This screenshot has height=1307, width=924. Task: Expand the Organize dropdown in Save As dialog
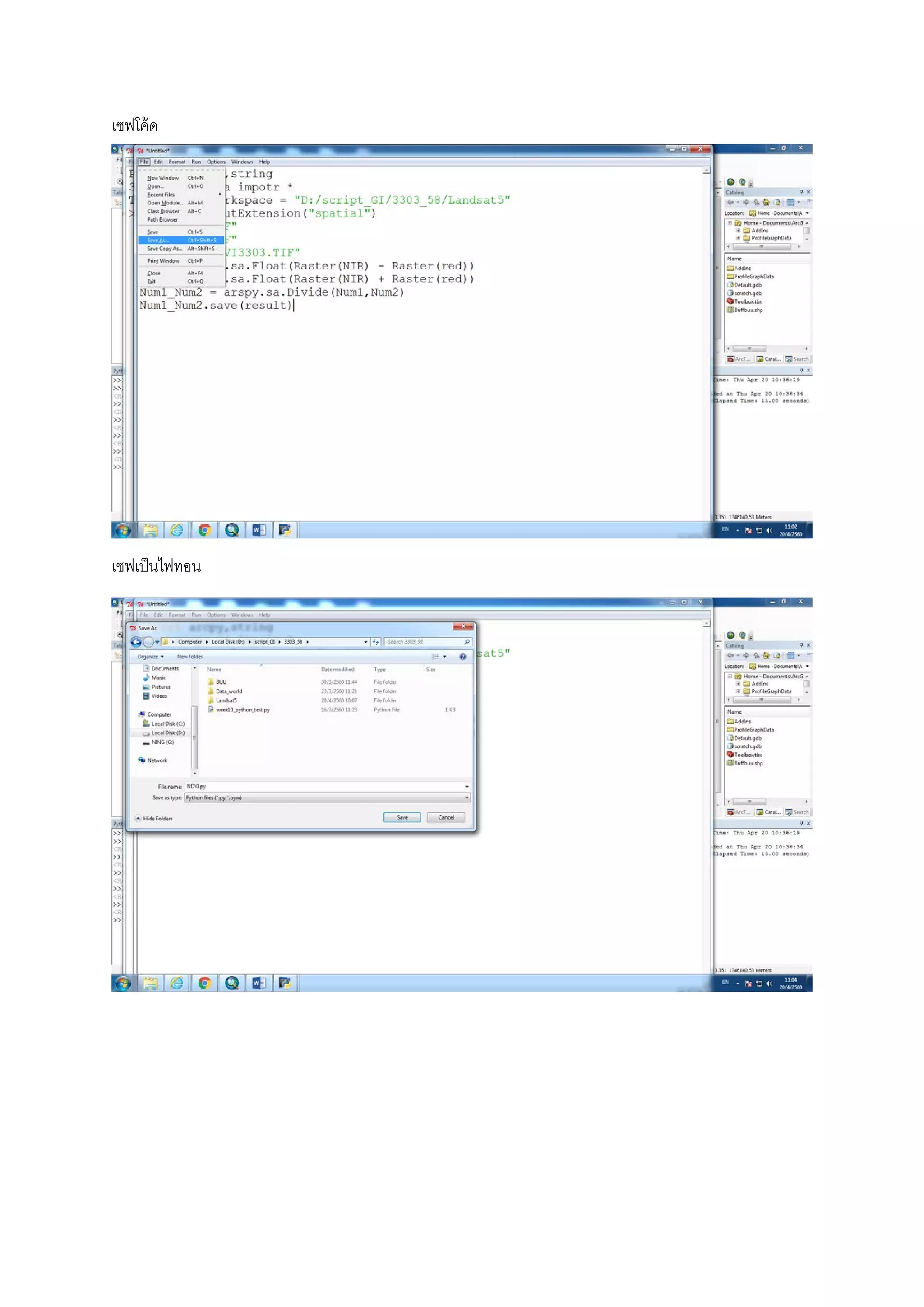click(150, 657)
